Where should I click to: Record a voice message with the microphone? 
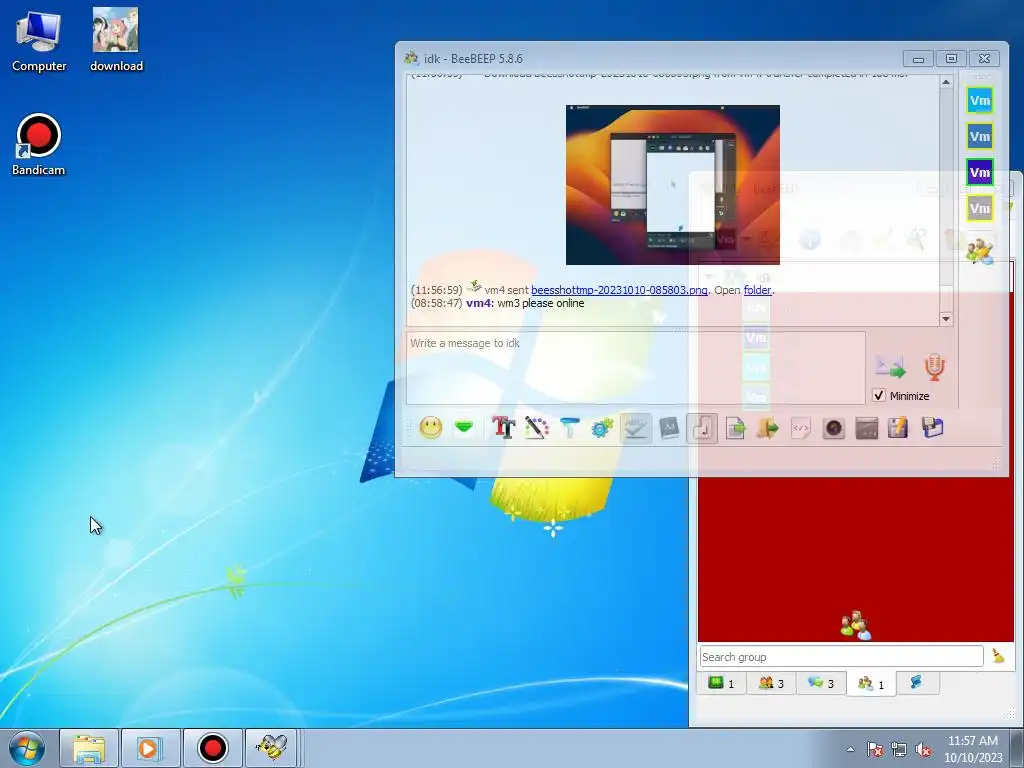[935, 367]
